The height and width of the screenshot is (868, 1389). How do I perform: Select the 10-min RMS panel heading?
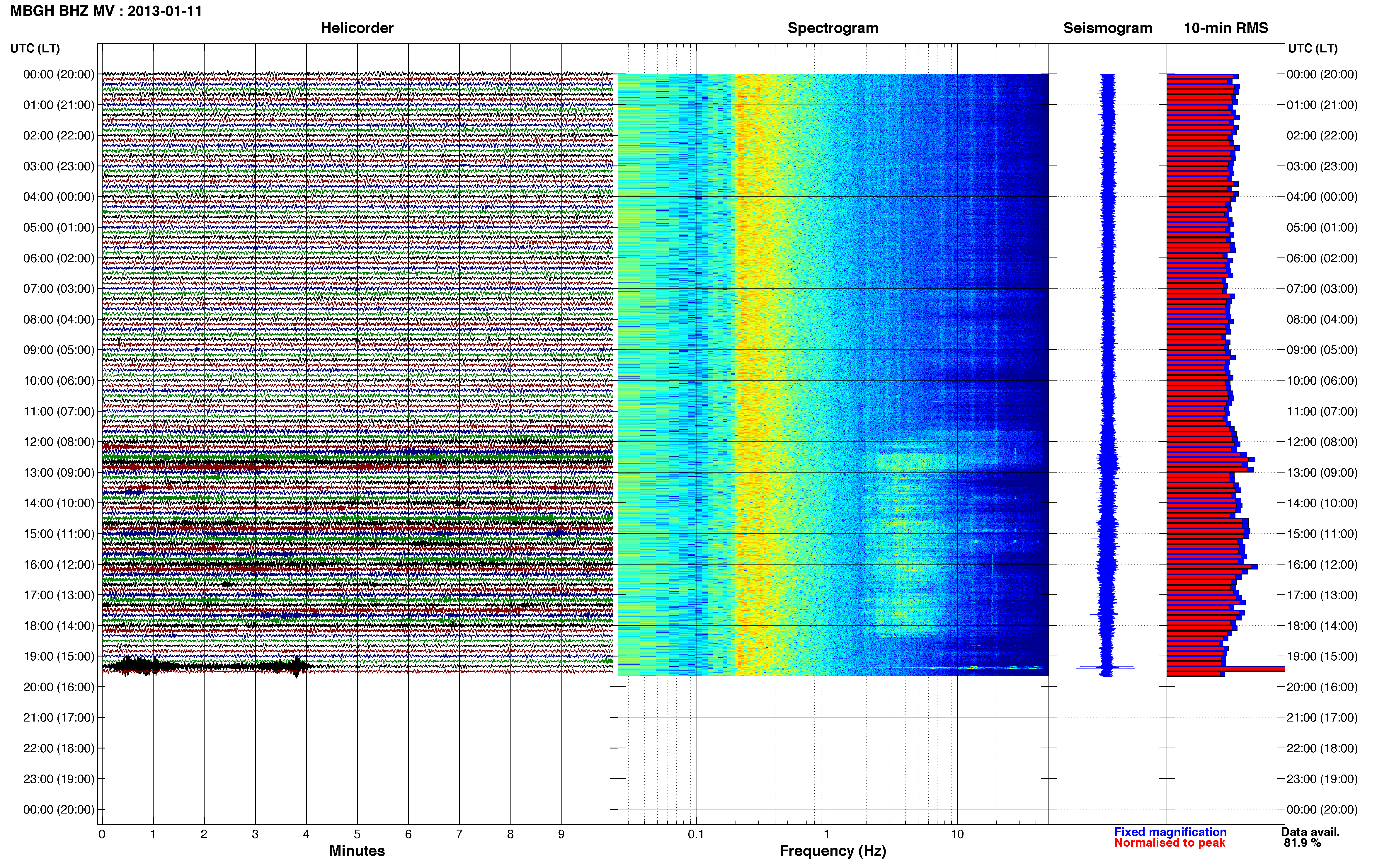point(1226,28)
